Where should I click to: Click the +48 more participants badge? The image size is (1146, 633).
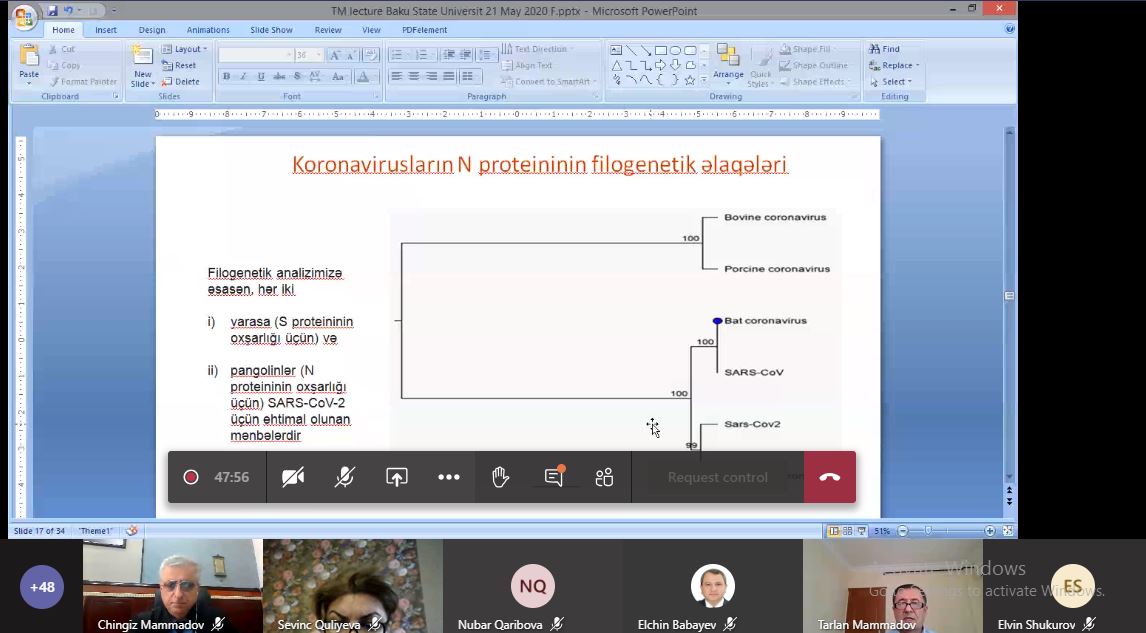click(42, 587)
